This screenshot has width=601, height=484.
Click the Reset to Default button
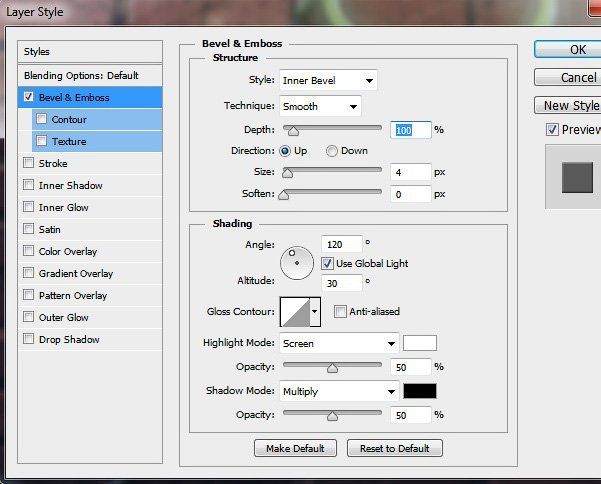coord(394,448)
